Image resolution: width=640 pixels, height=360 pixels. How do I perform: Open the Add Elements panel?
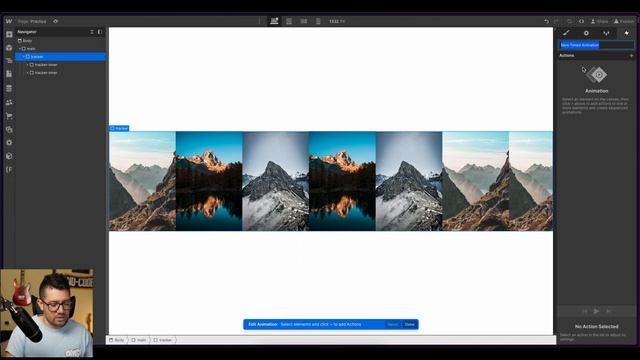point(9,35)
